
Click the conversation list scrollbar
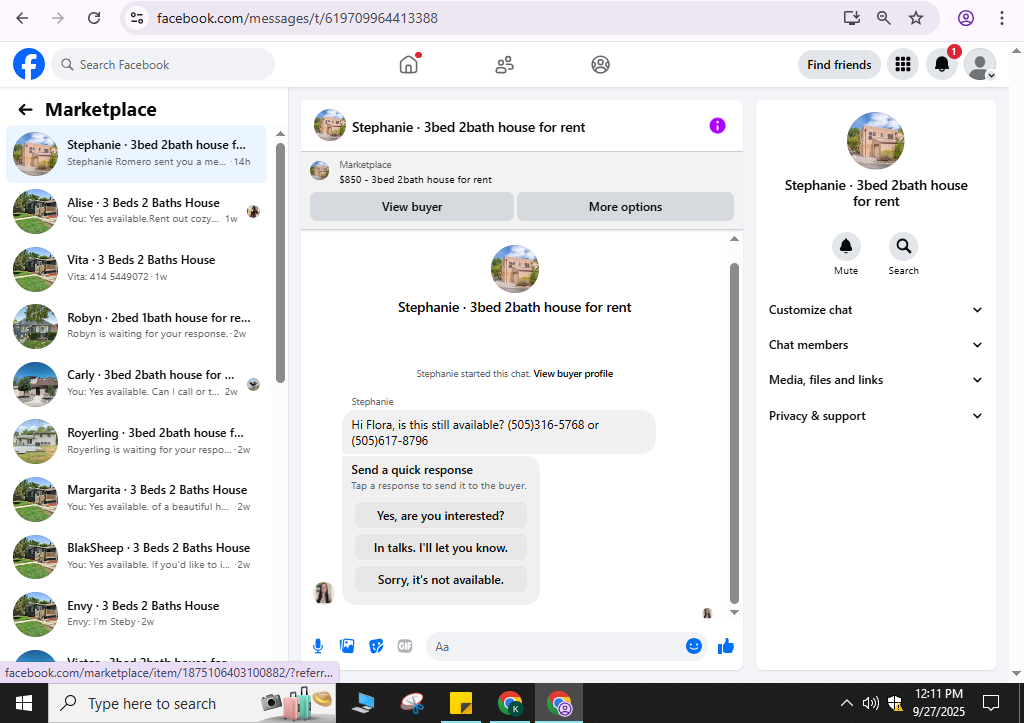coord(280,263)
